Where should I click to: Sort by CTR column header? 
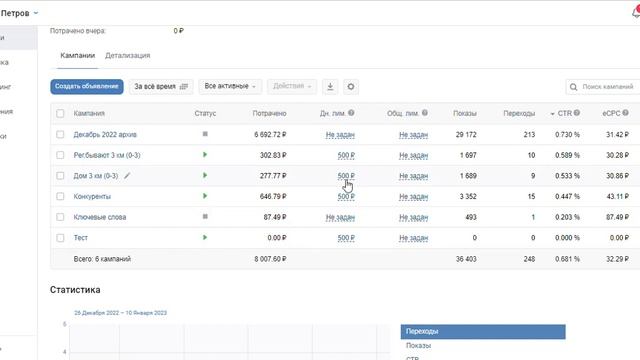tap(565, 113)
